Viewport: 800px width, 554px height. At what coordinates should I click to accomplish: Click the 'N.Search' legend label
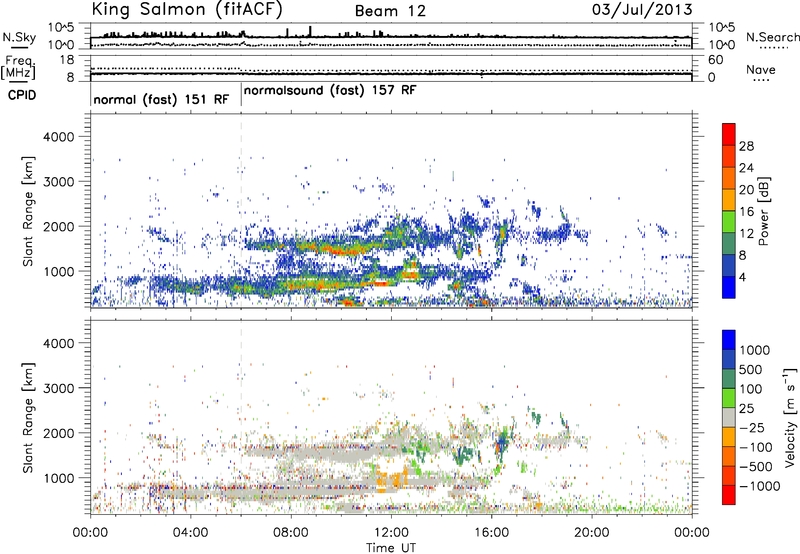pyautogui.click(x=773, y=37)
